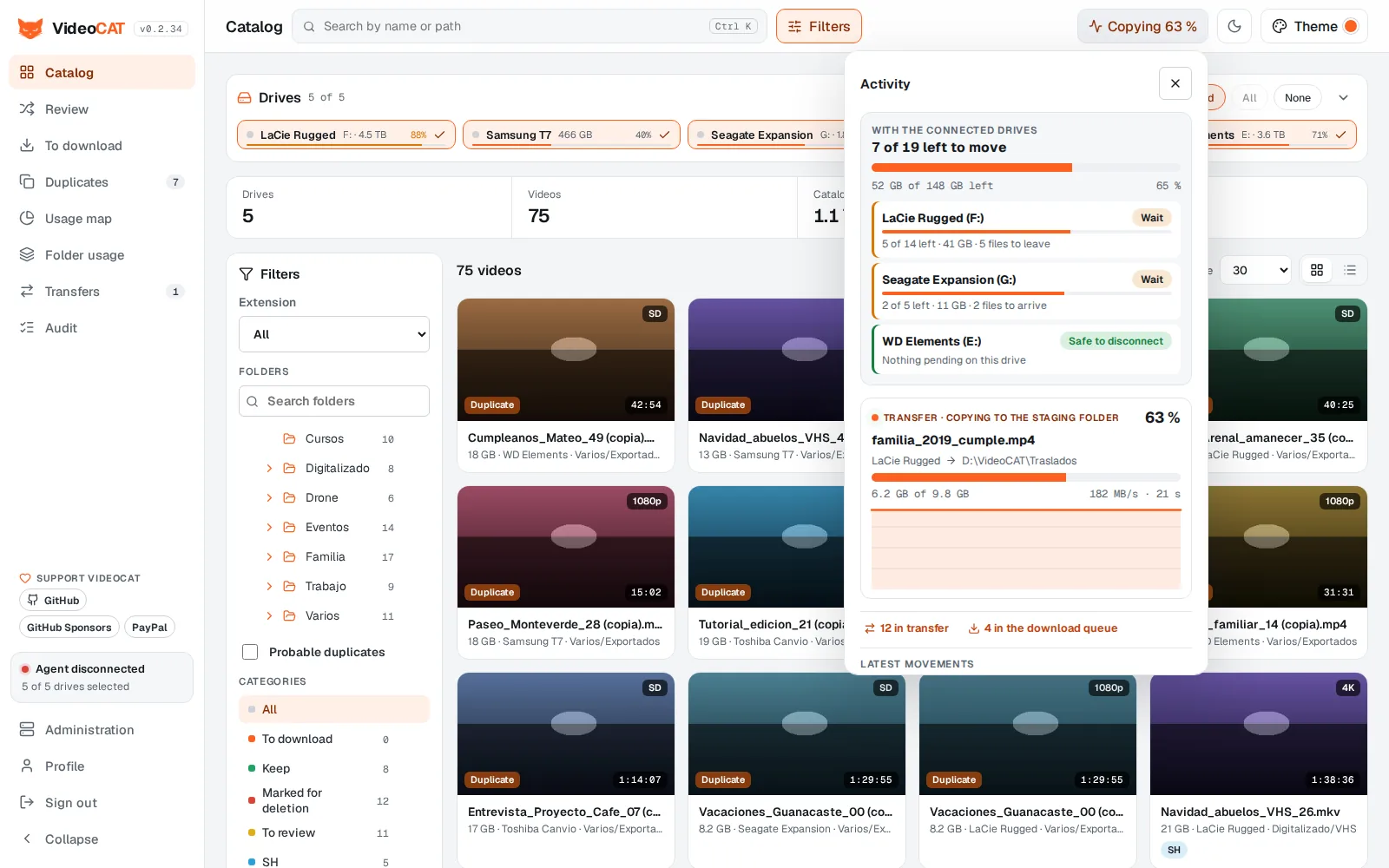Click the Copying 63 % activity button
Screen dimensions: 1389x868
[x=1143, y=26]
